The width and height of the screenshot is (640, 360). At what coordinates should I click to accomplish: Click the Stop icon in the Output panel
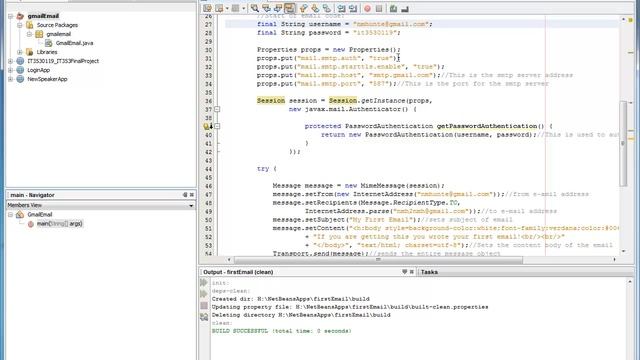pyautogui.click(x=204, y=305)
